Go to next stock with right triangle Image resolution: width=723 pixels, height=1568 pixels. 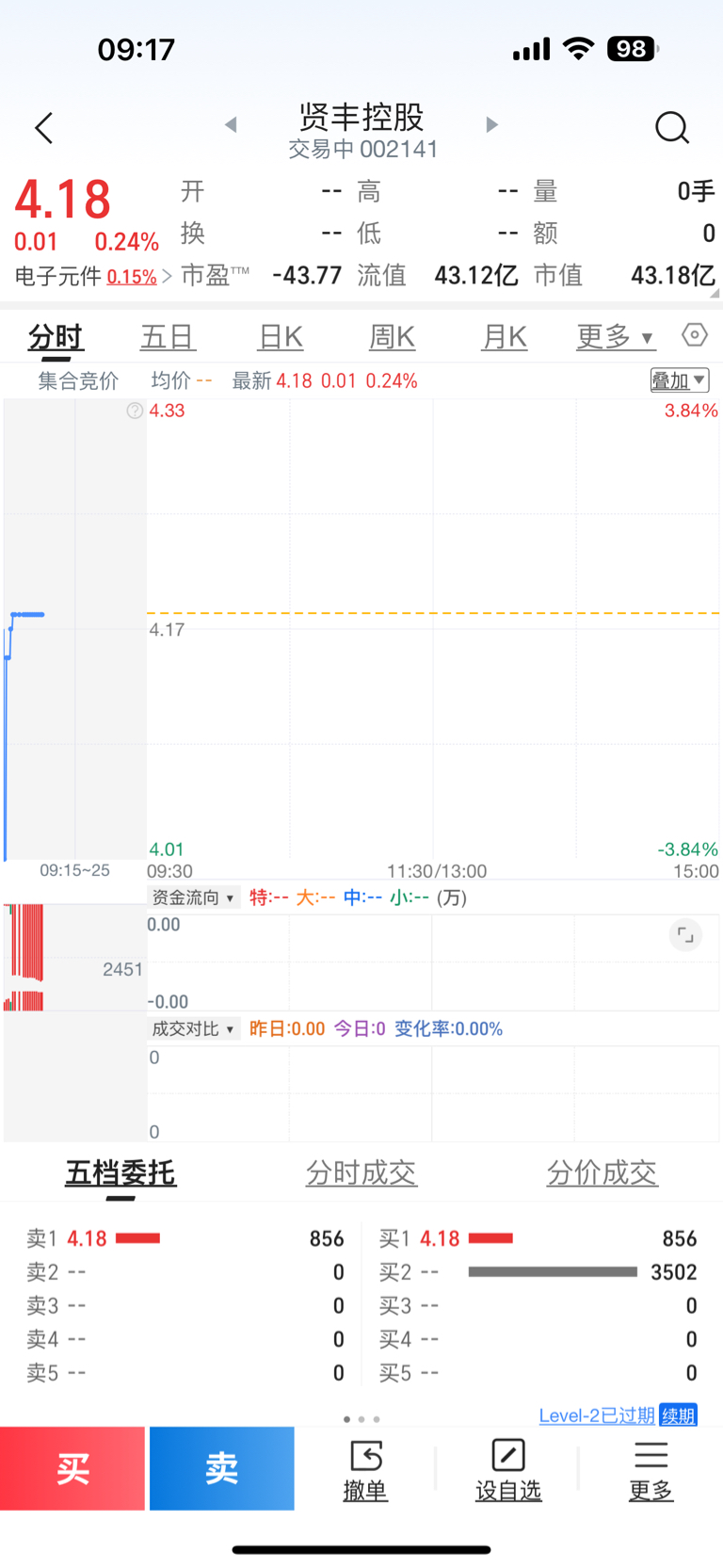[x=491, y=124]
